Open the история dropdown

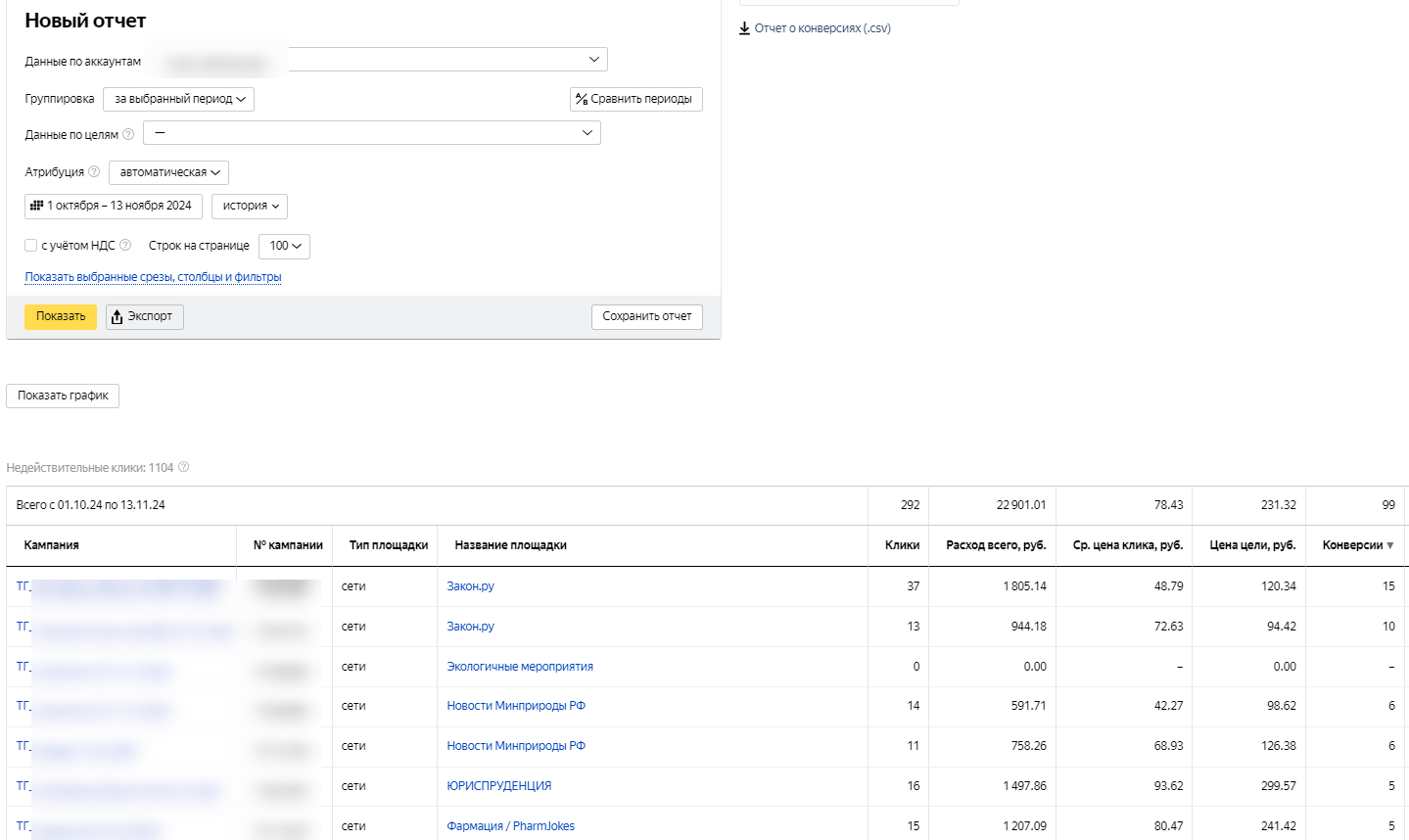tap(250, 206)
